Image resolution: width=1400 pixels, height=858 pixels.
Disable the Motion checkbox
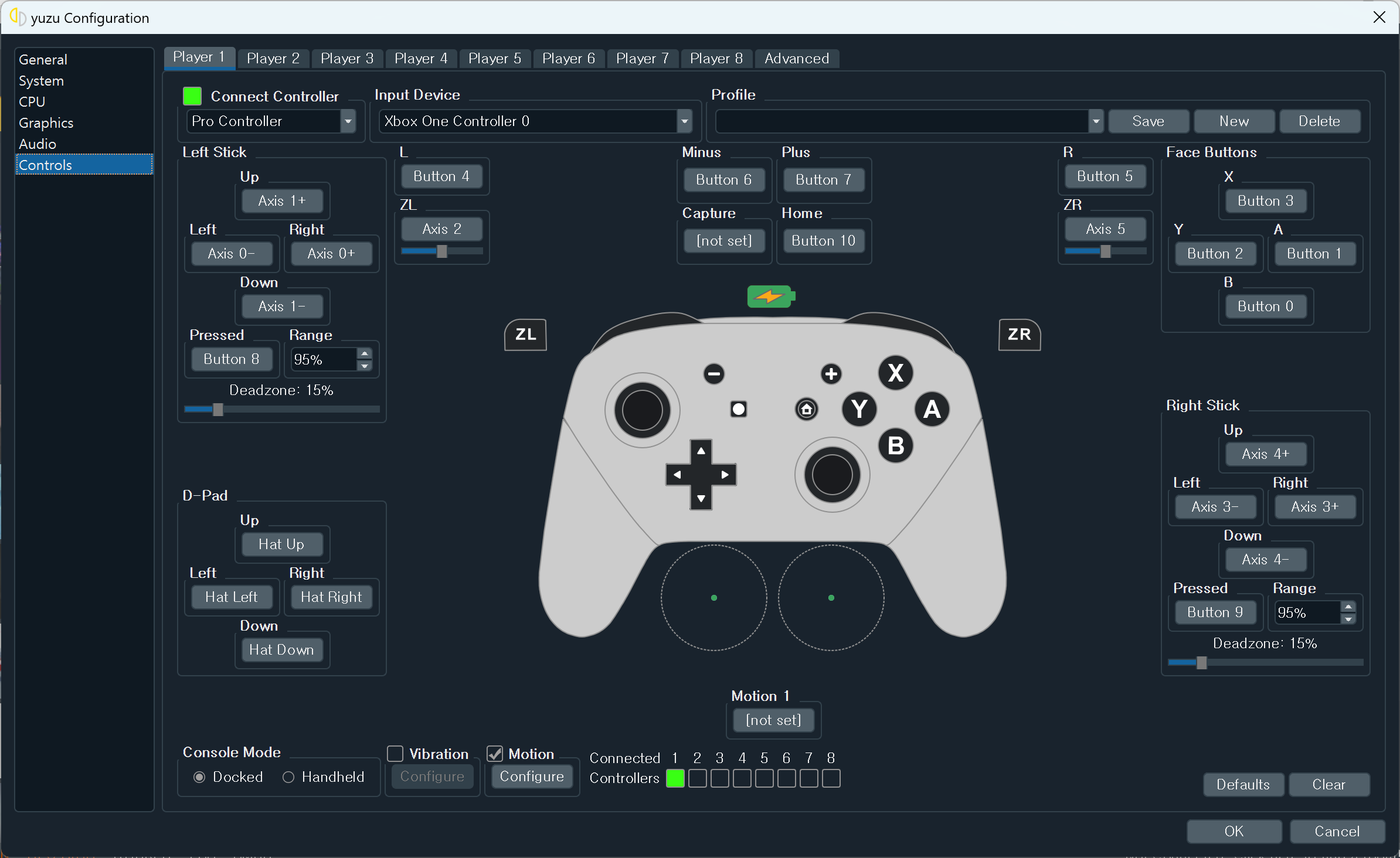(495, 754)
